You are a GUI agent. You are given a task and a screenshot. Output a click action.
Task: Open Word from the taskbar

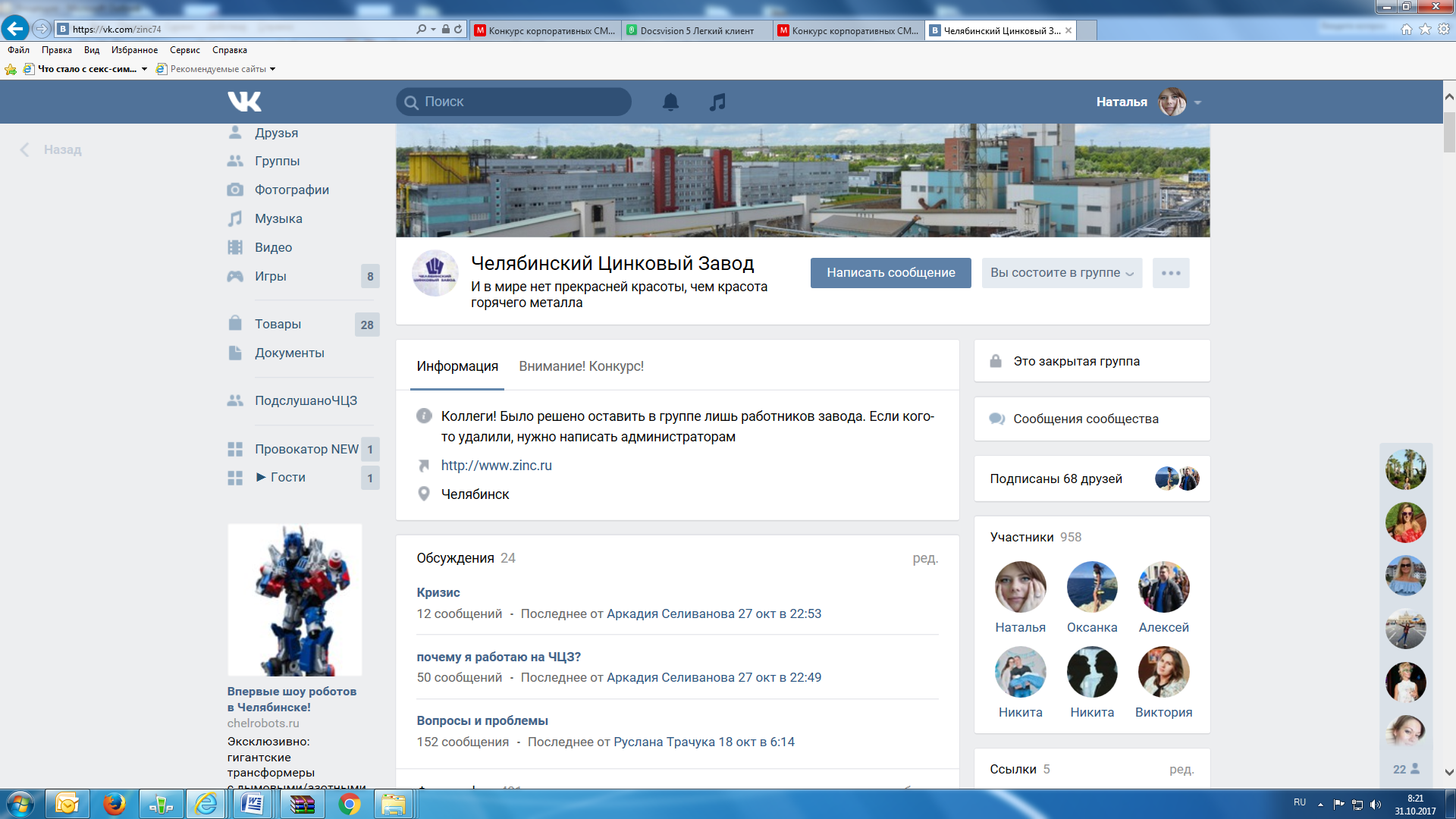(253, 804)
